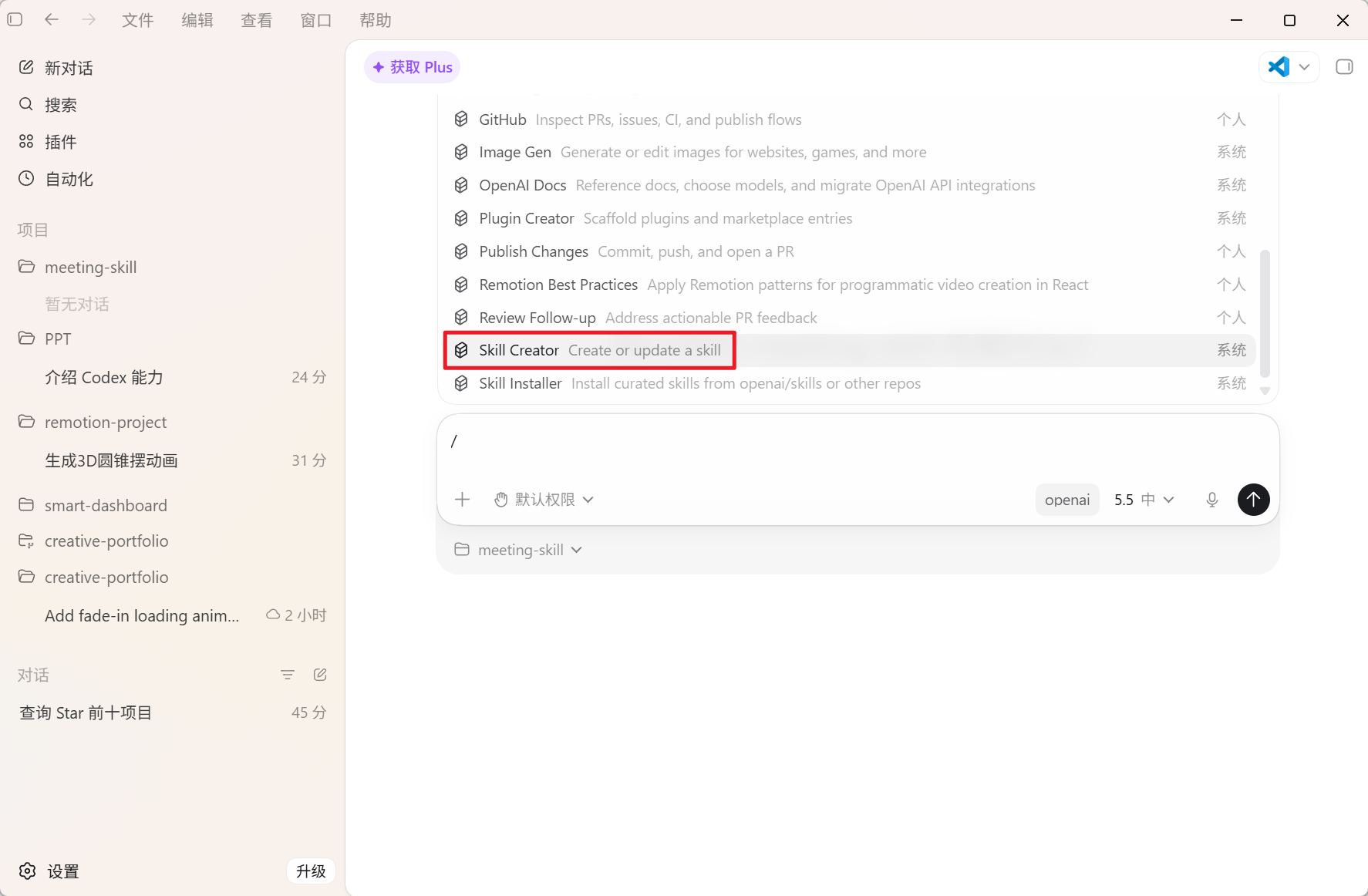
Task: Send message with the arrow button
Action: [1254, 500]
